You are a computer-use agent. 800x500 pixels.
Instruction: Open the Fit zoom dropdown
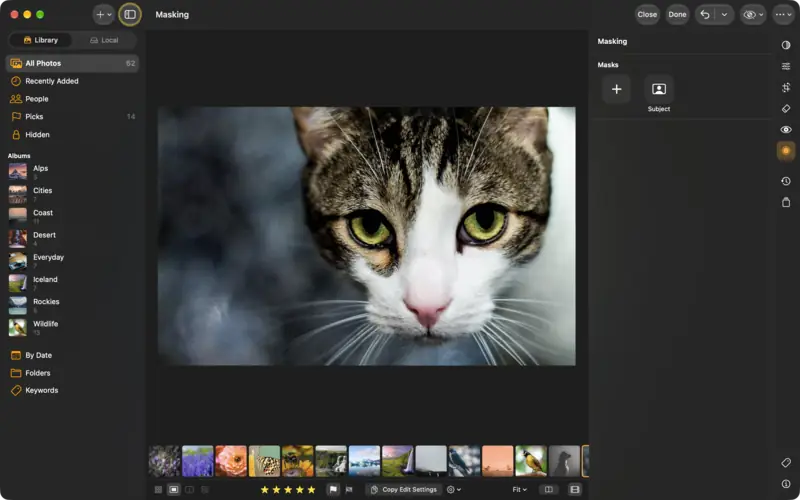point(519,490)
